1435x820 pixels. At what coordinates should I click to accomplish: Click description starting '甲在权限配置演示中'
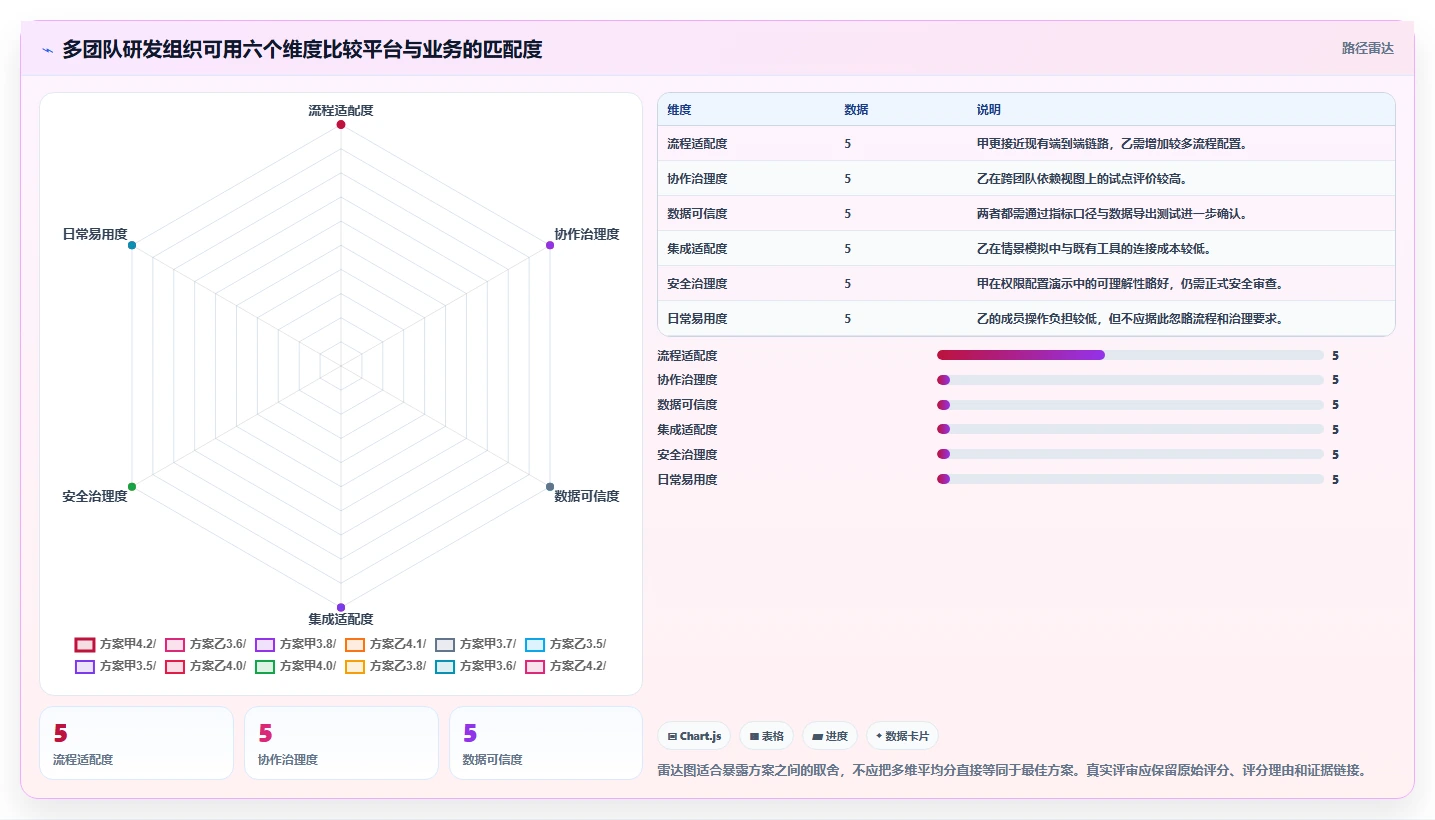(x=1130, y=284)
